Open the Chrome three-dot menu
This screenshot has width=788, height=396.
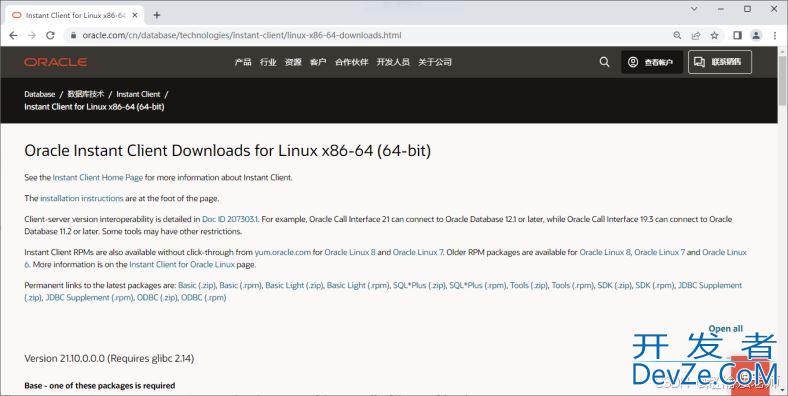774,35
